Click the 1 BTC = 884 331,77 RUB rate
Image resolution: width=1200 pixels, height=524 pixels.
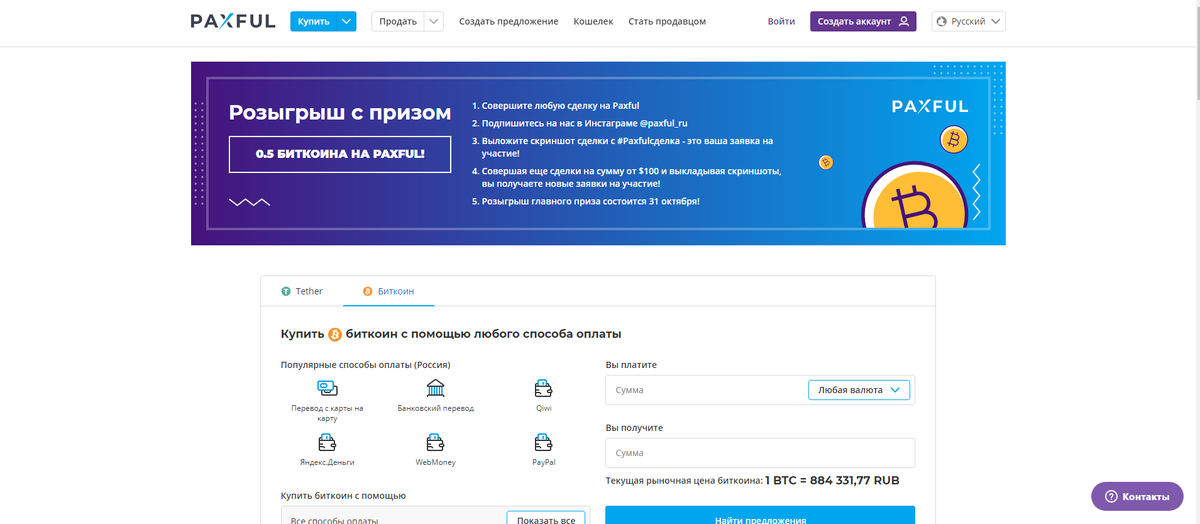pyautogui.click(x=832, y=481)
